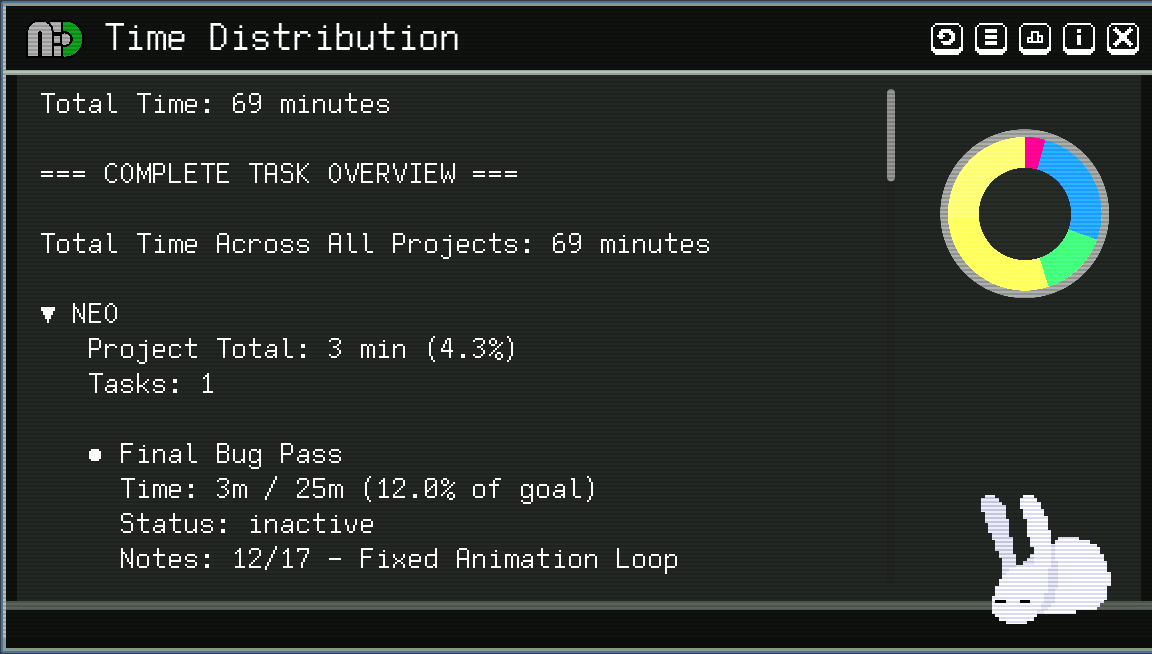Click the pink segment of the donut chart

pyautogui.click(x=1034, y=151)
